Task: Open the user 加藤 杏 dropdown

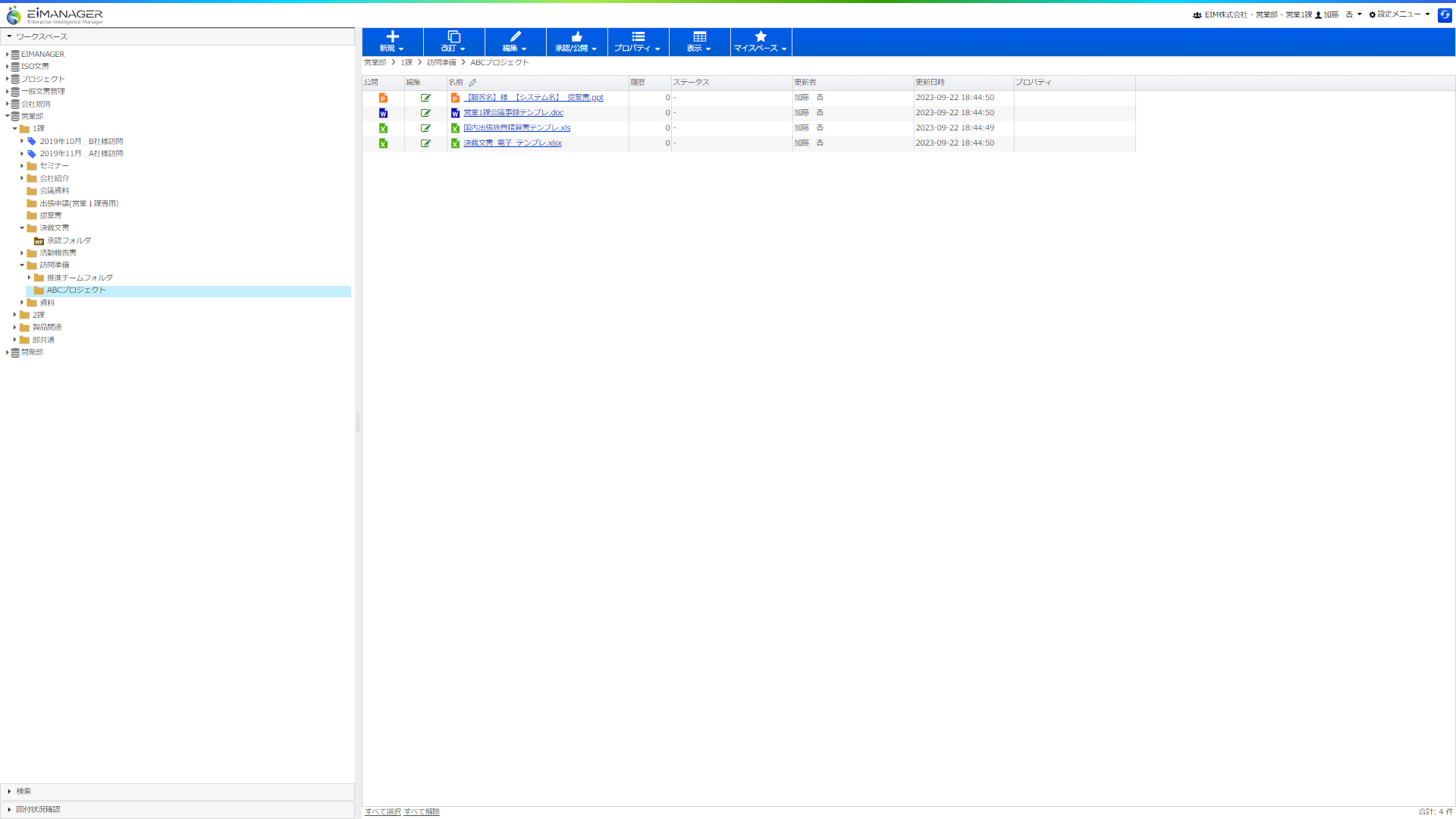Action: (1339, 14)
